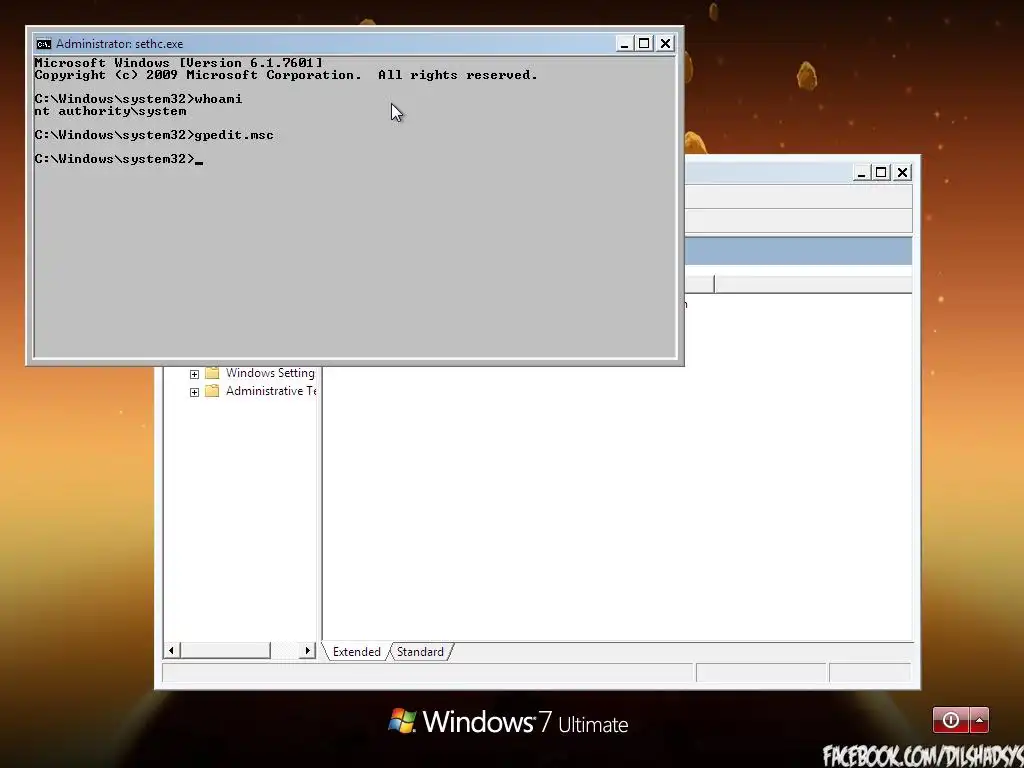1024x768 pixels.
Task: Click the Administrative Templates folder icon
Action: coord(212,391)
